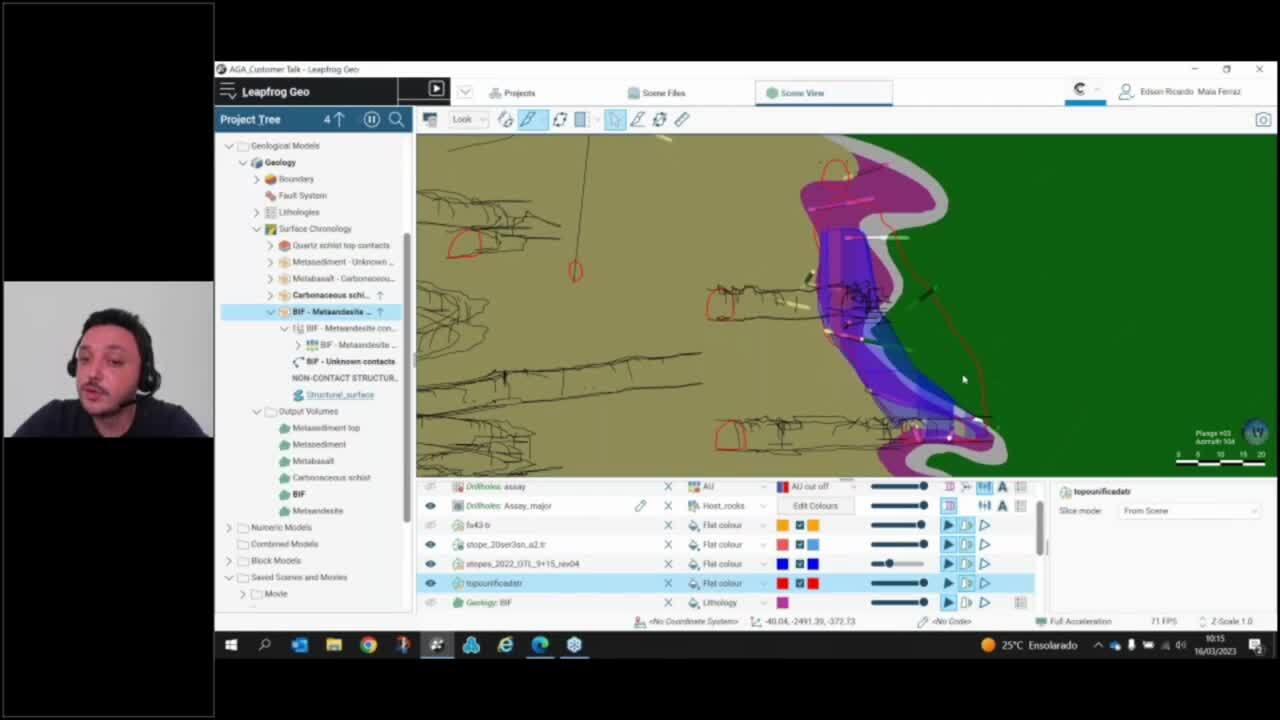Collapse the Output Volumes folder

[x=257, y=411]
